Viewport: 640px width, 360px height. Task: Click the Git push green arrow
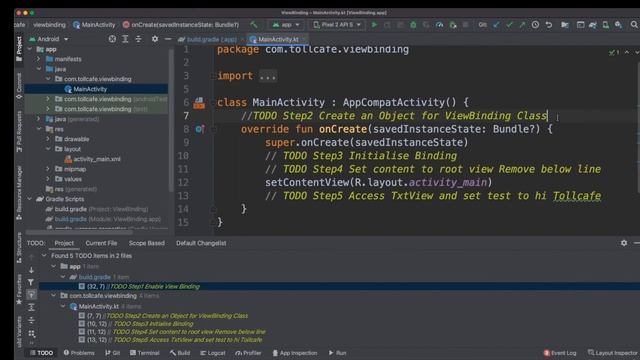522,25
